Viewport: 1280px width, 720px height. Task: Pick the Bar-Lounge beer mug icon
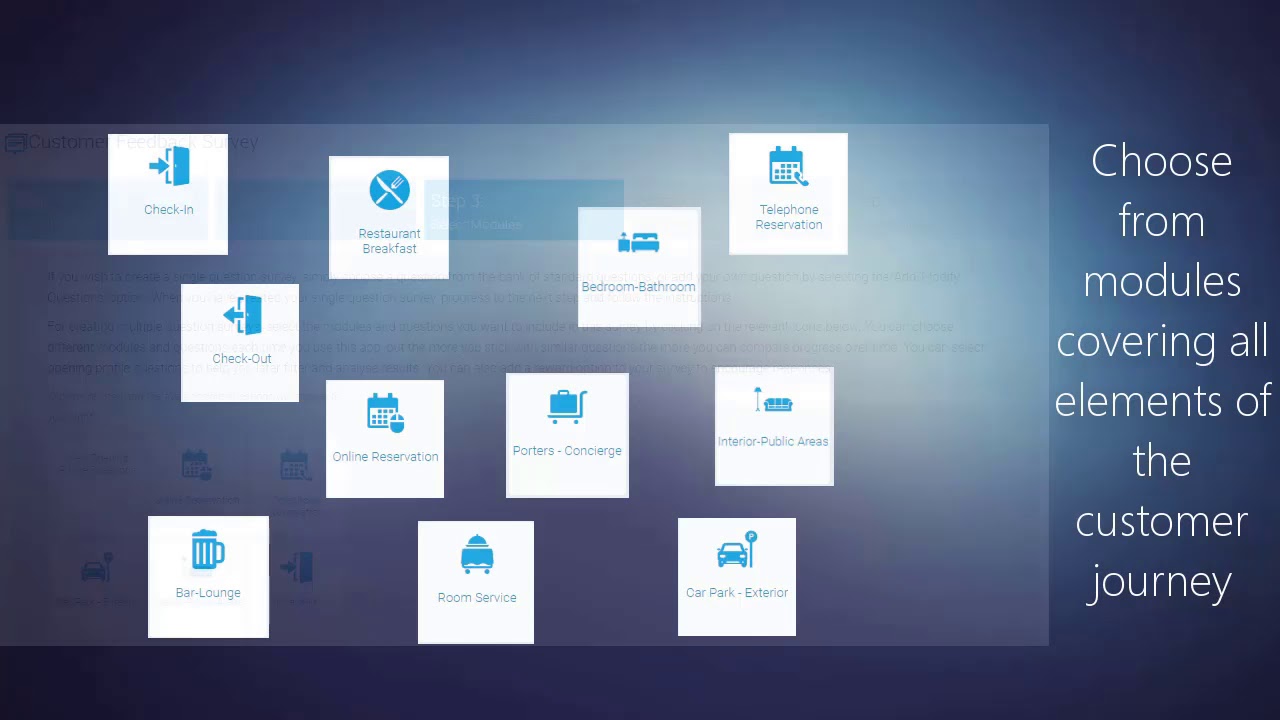pyautogui.click(x=207, y=549)
